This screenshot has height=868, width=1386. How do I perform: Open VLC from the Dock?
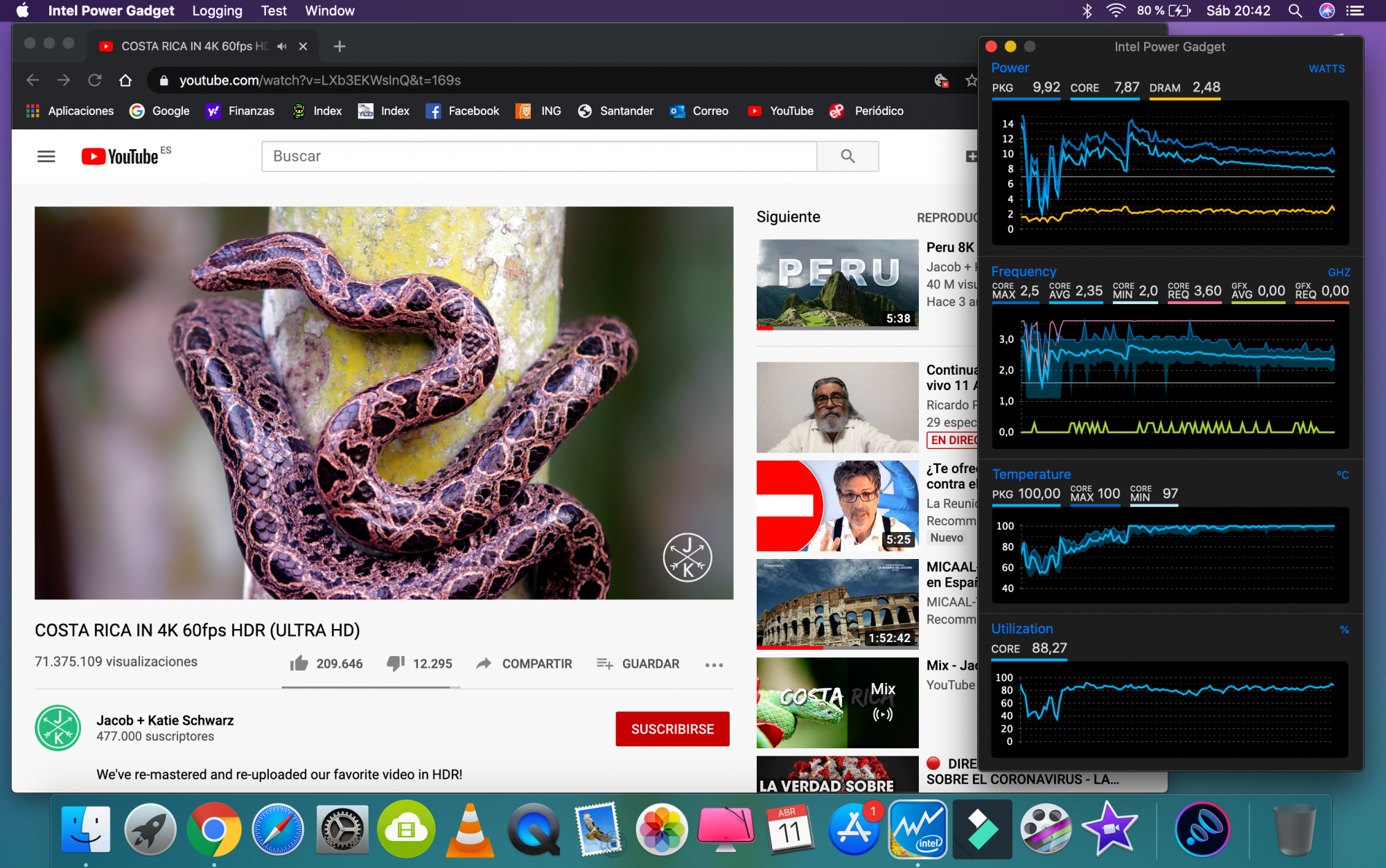point(470,829)
